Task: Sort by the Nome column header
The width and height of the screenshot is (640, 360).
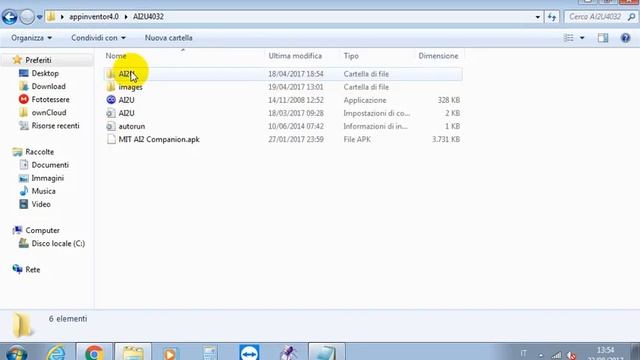Action: (116, 56)
